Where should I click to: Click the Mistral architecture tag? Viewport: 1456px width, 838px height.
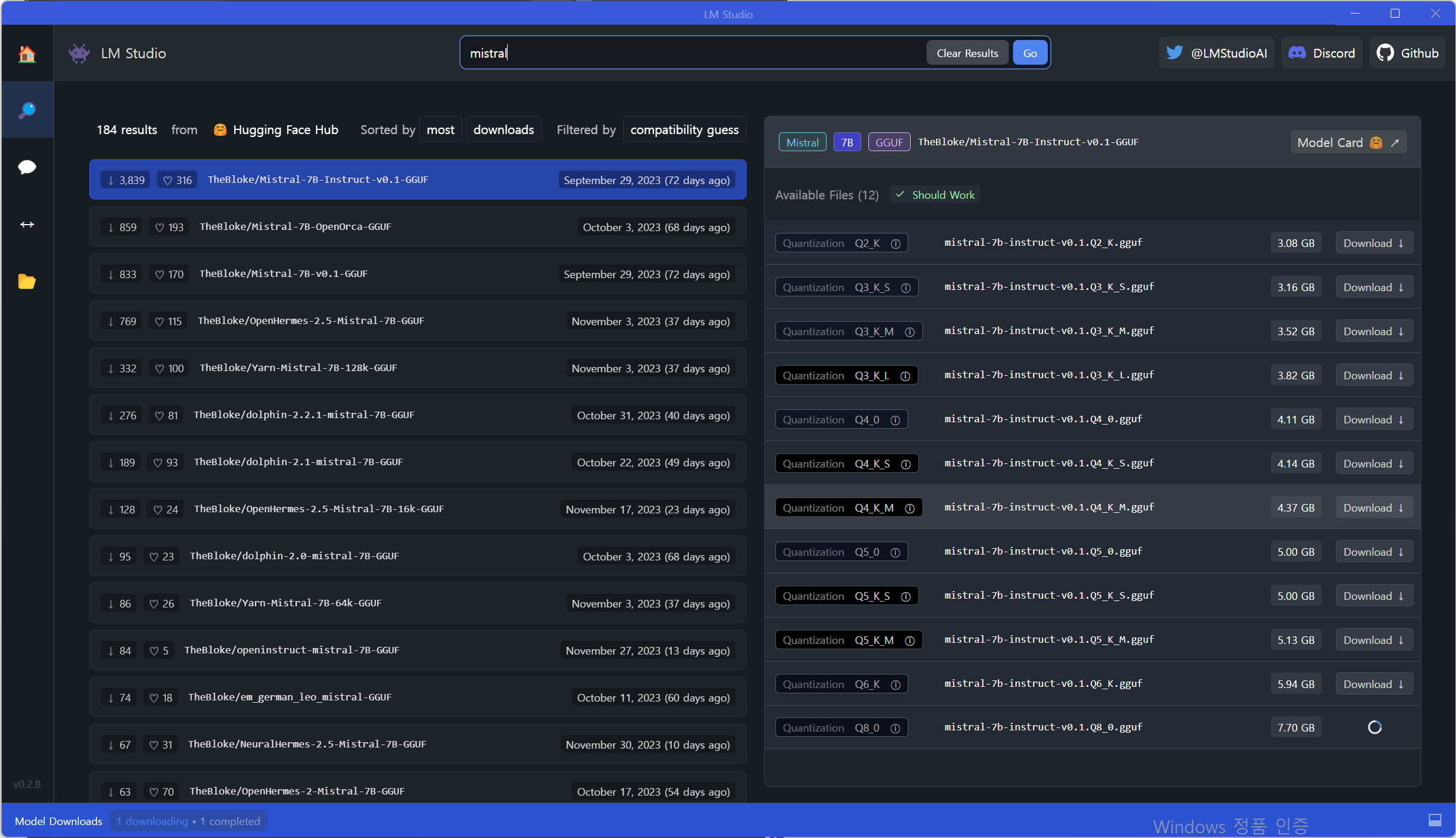[802, 142]
